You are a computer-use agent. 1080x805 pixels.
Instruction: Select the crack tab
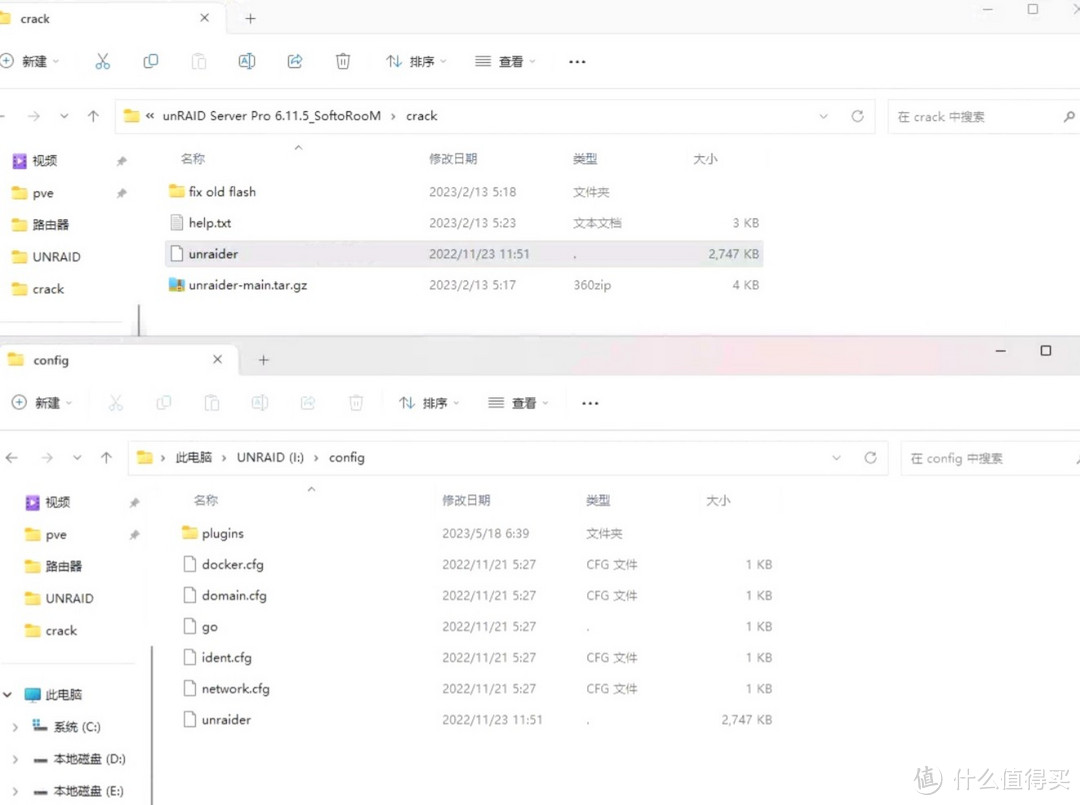[110, 18]
